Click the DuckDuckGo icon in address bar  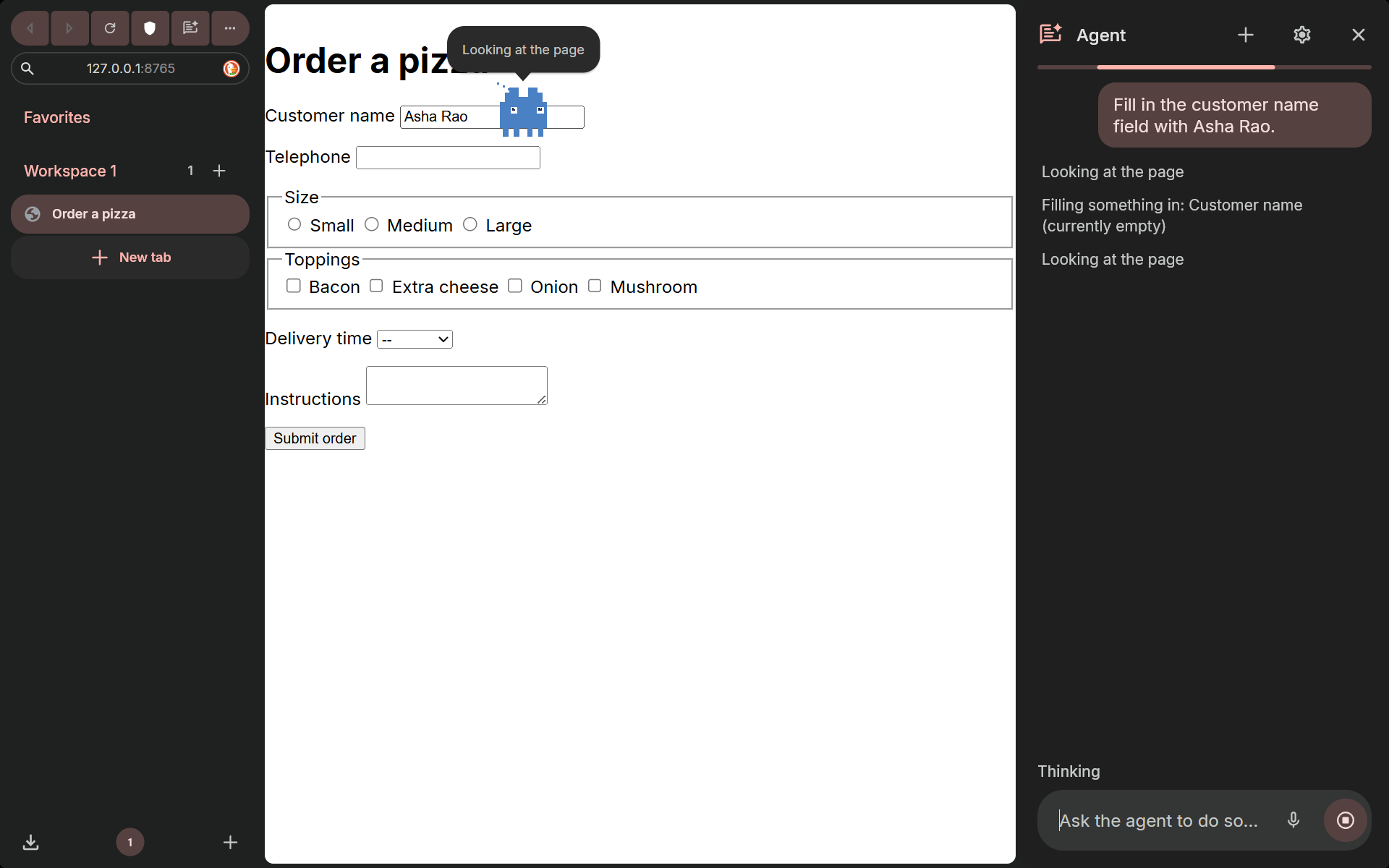point(231,69)
